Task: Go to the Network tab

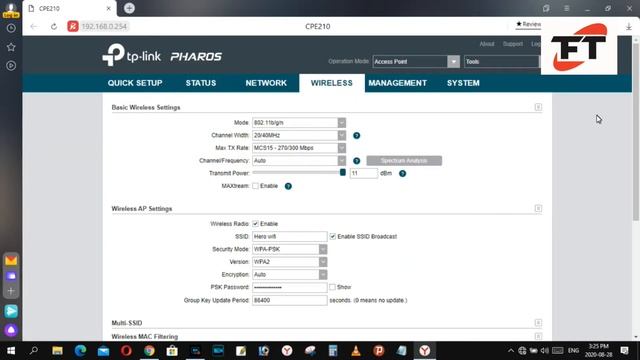Action: tap(266, 83)
